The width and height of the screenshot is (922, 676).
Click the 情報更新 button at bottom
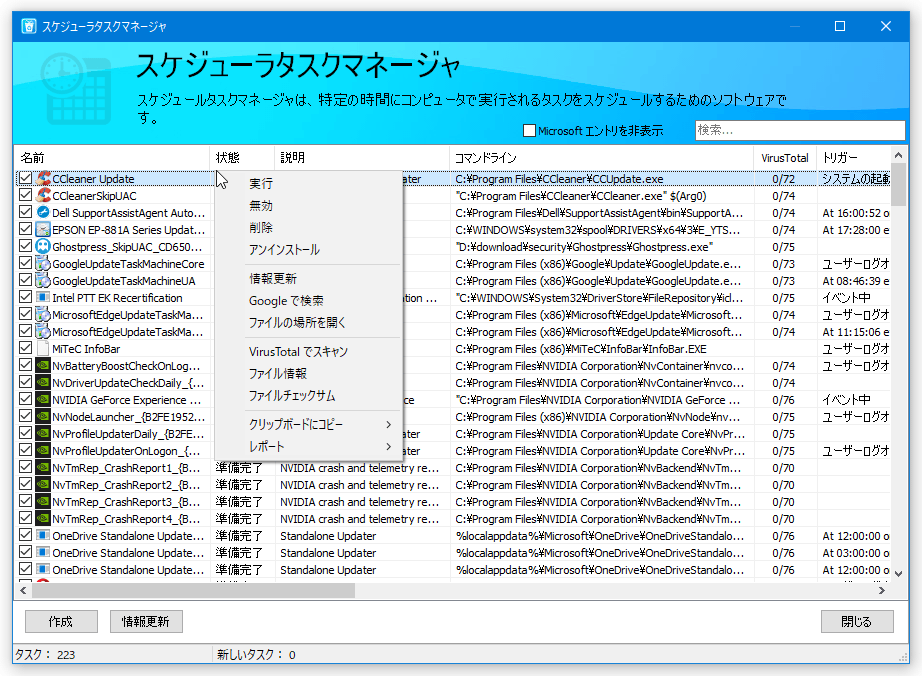pos(146,621)
